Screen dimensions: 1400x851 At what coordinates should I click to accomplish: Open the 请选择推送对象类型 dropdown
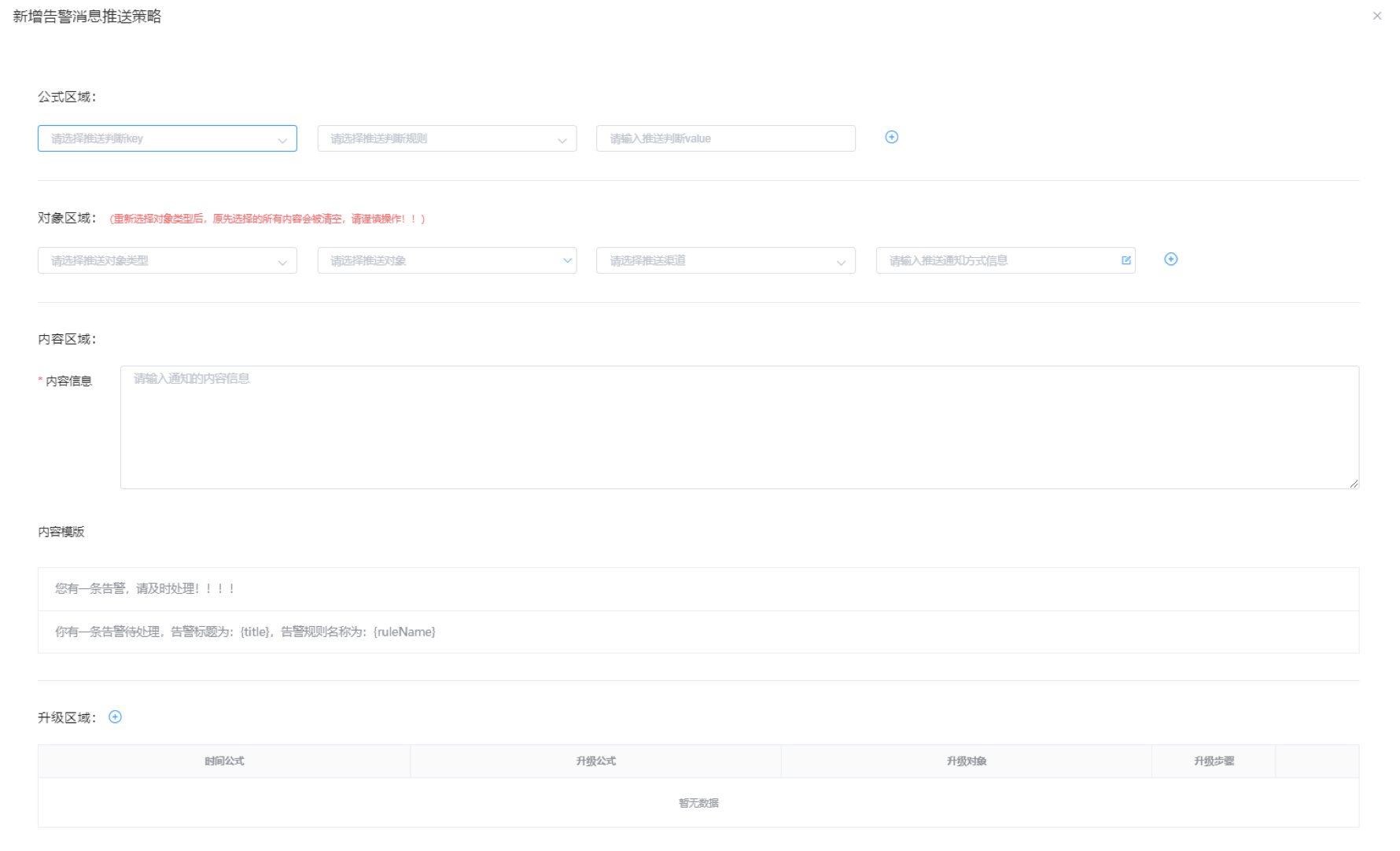(167, 260)
